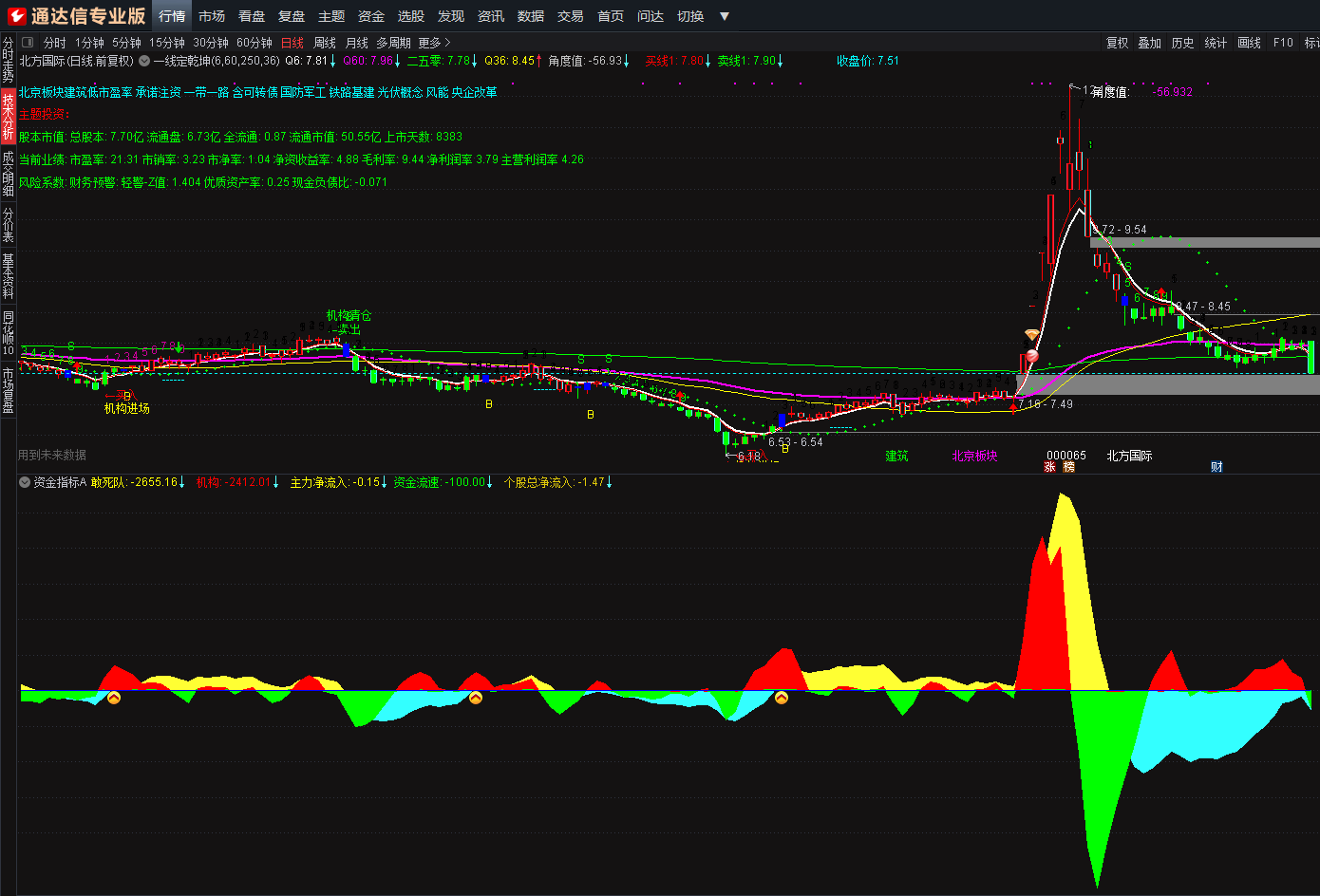Open the 看盘 menu

[x=252, y=16]
